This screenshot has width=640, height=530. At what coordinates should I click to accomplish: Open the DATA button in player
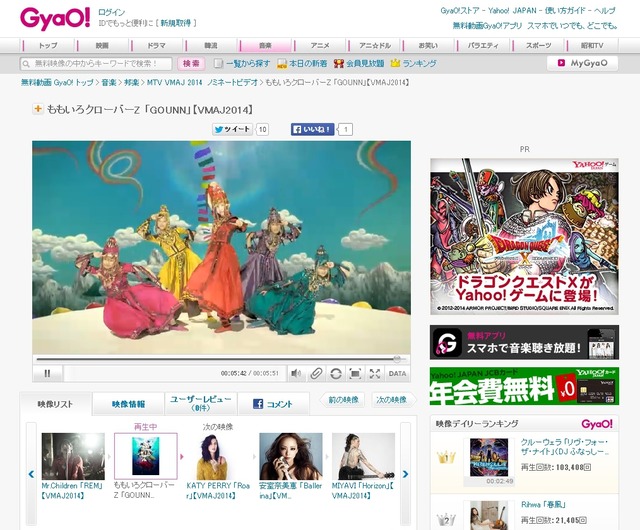click(397, 374)
